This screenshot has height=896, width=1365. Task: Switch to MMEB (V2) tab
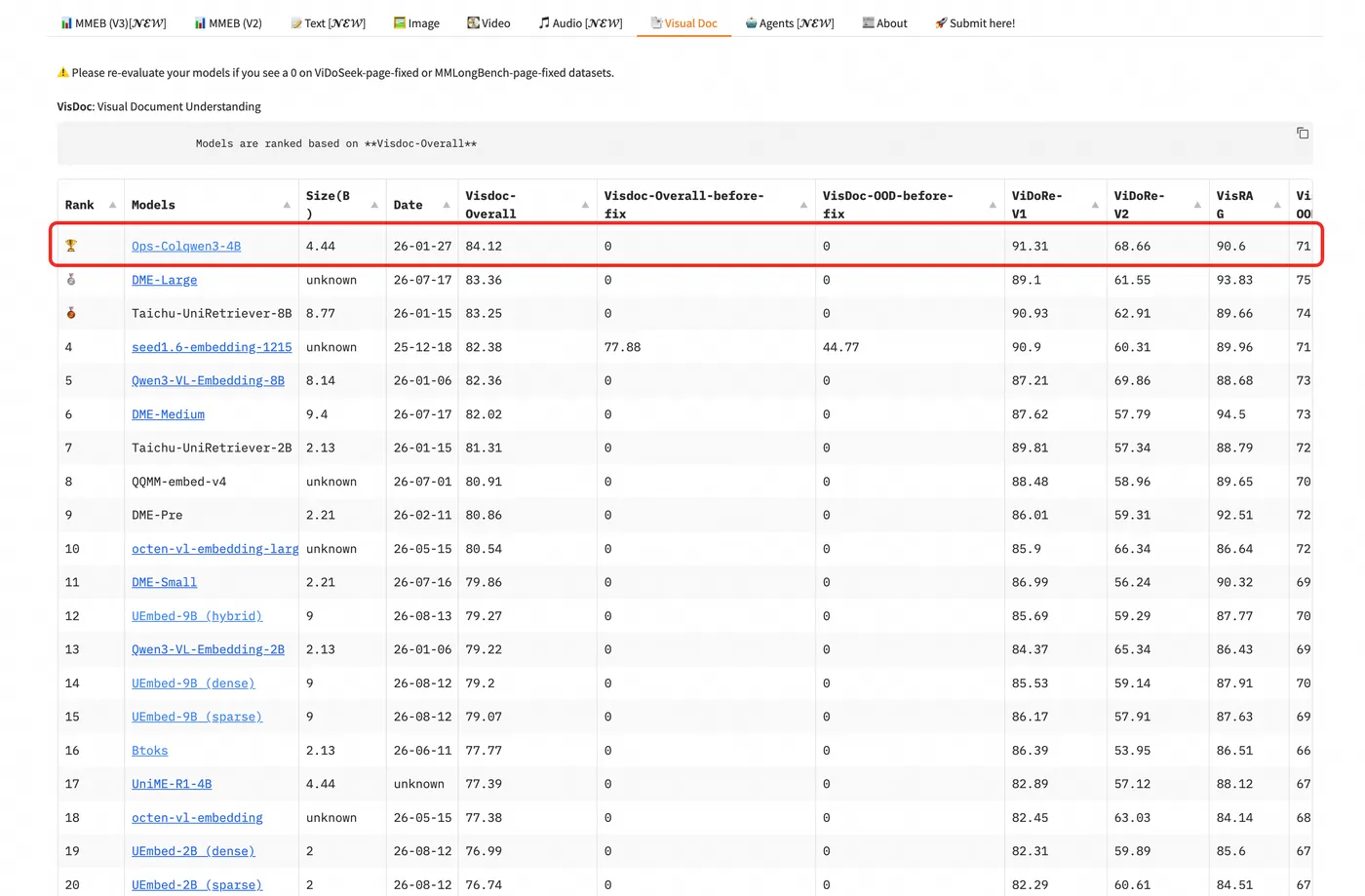[228, 22]
